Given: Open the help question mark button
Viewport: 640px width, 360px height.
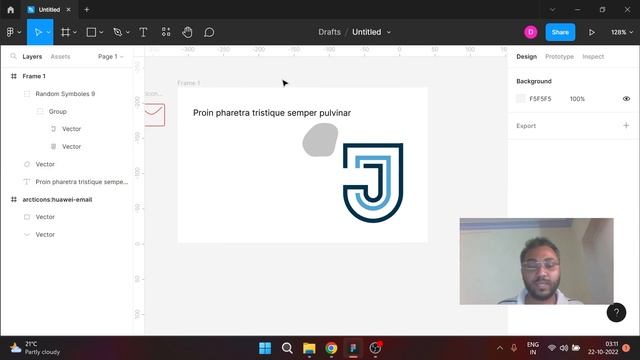Looking at the screenshot, I should coord(616,312).
